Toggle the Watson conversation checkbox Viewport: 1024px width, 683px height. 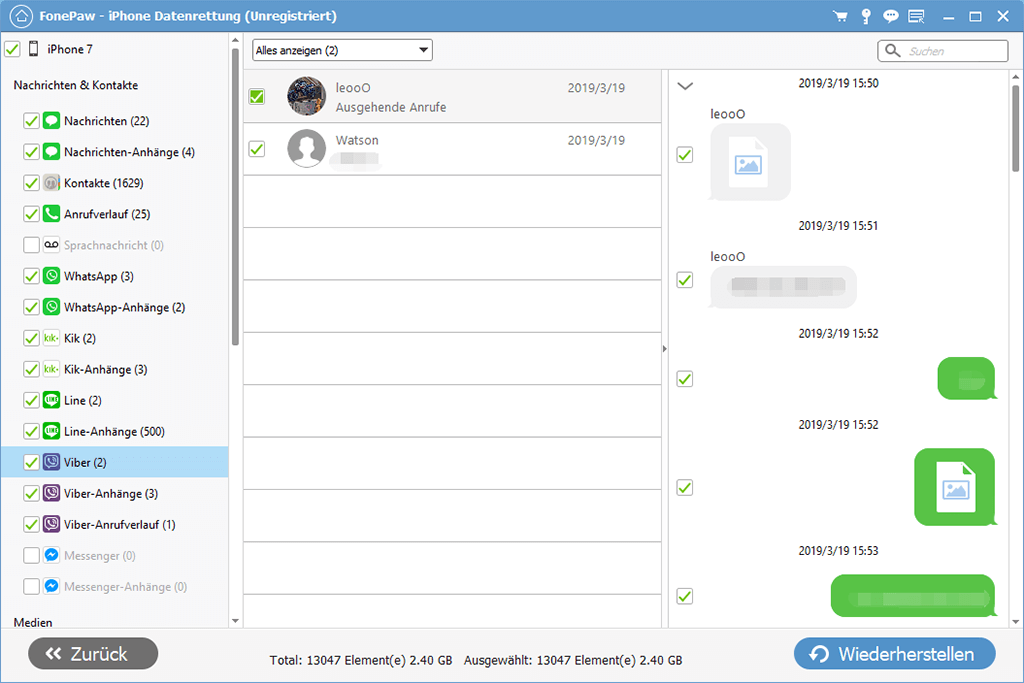[x=257, y=149]
